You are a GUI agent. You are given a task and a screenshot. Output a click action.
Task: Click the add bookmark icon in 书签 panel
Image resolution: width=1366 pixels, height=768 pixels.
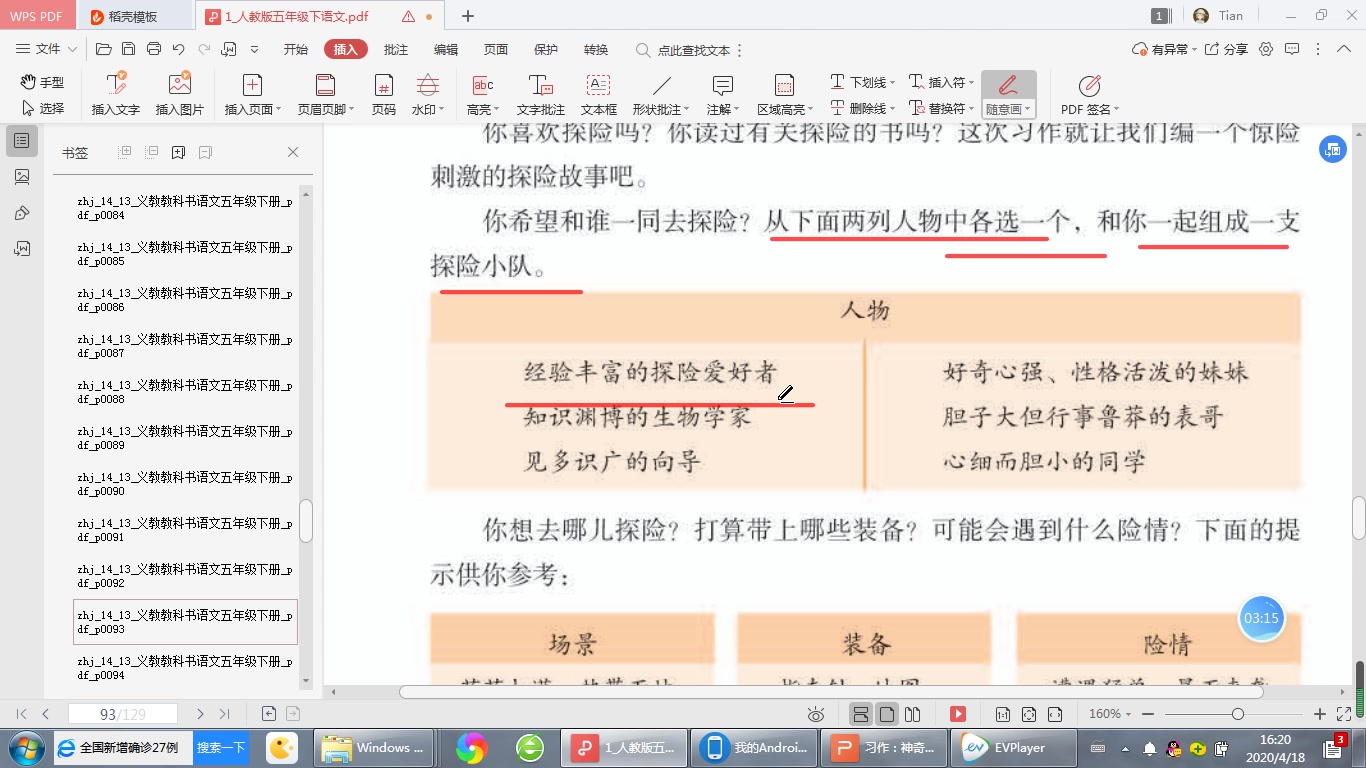pyautogui.click(x=178, y=152)
